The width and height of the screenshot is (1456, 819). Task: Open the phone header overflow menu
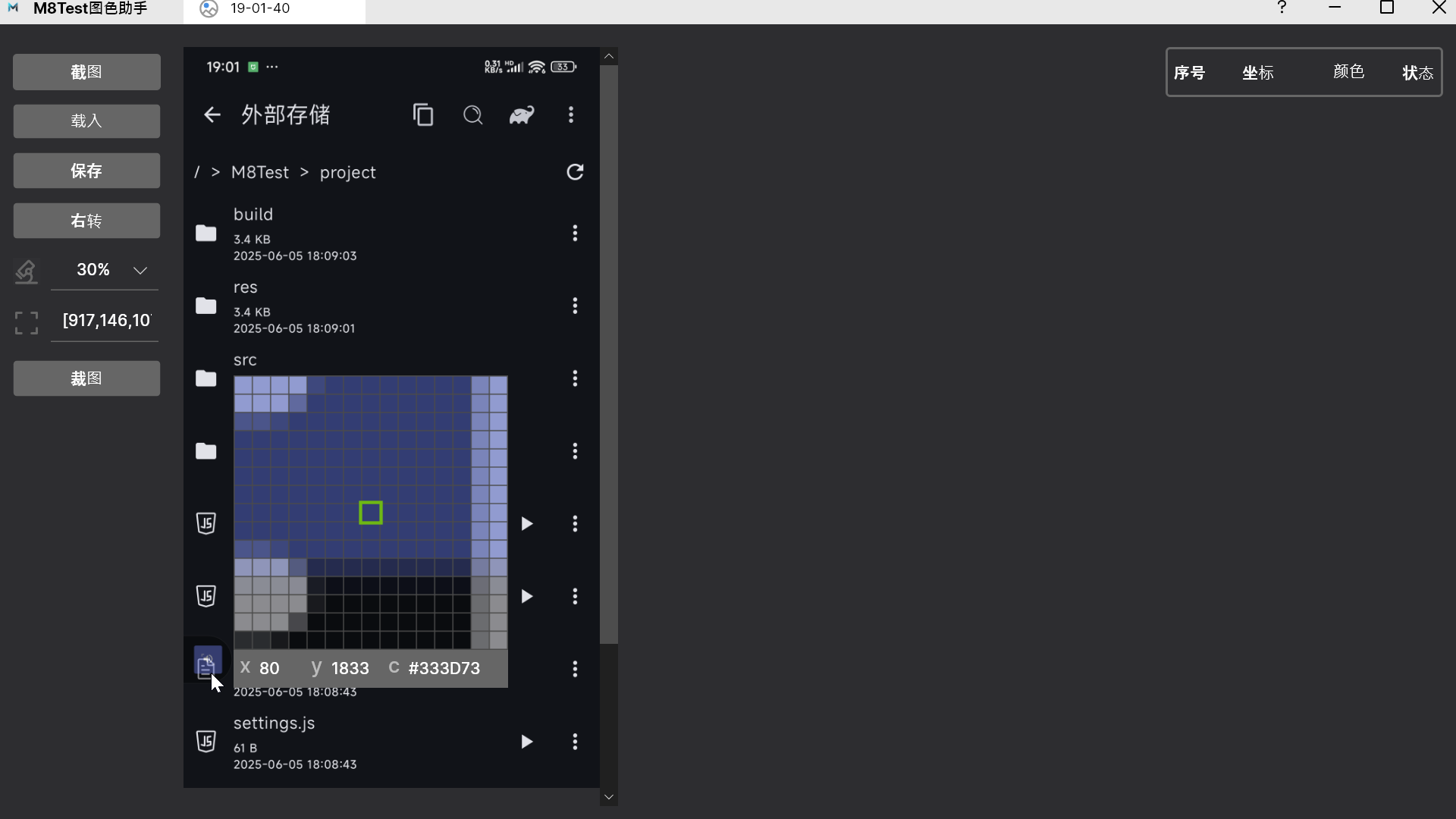pyautogui.click(x=571, y=115)
